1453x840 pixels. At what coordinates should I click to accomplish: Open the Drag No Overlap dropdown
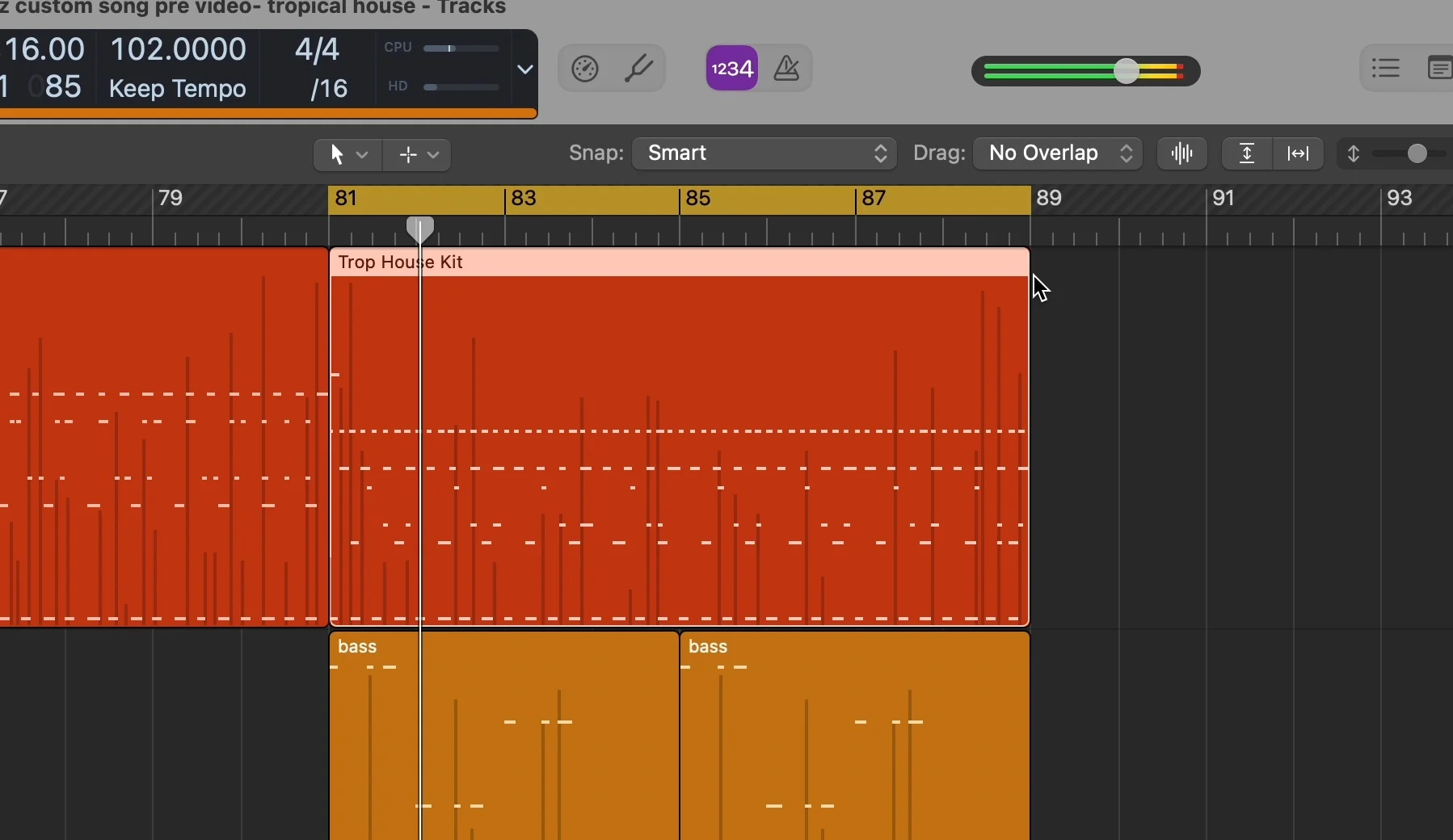click(x=1057, y=153)
